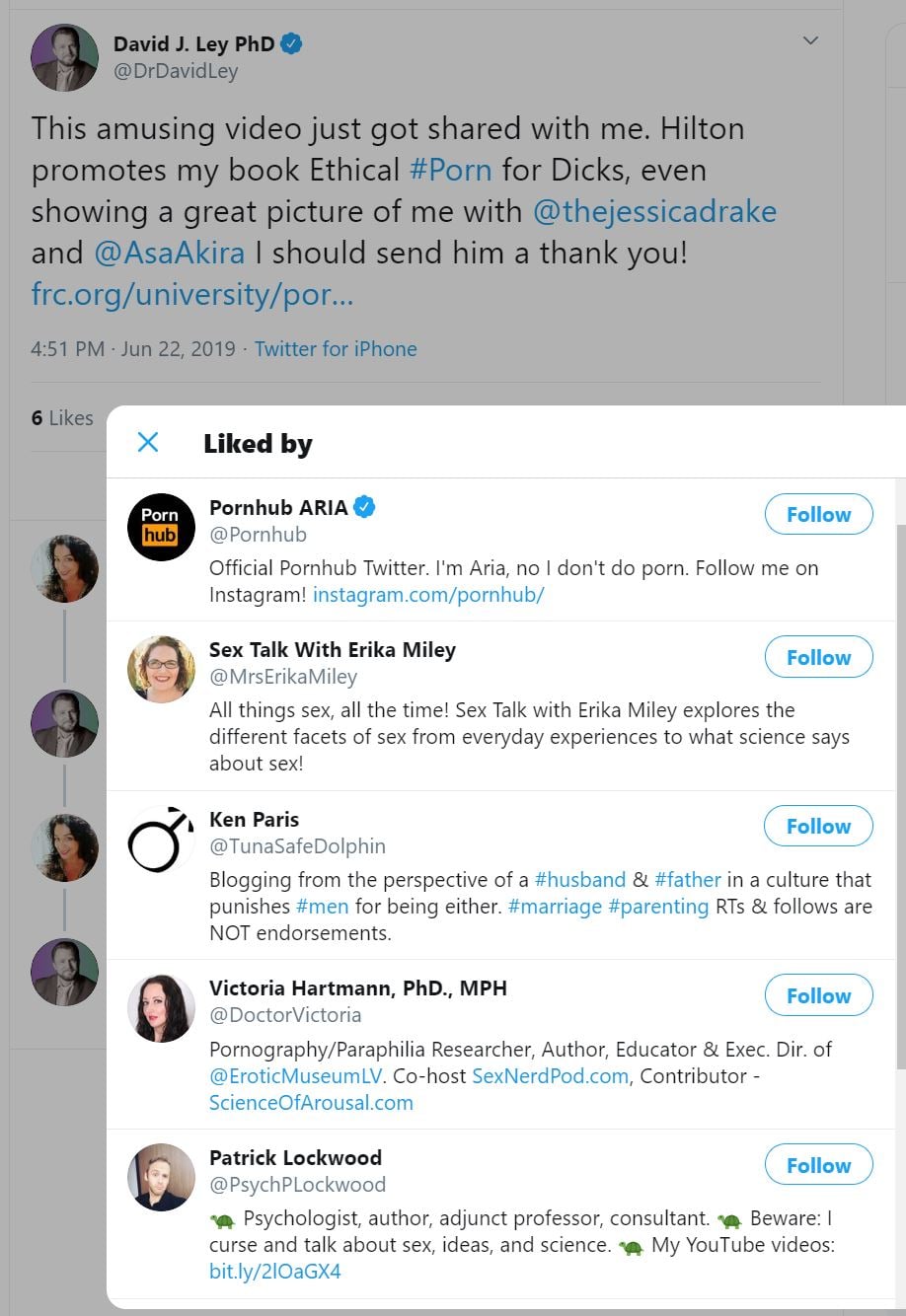Open the #Porn hashtag in the tweet
The image size is (906, 1316).
(x=450, y=170)
